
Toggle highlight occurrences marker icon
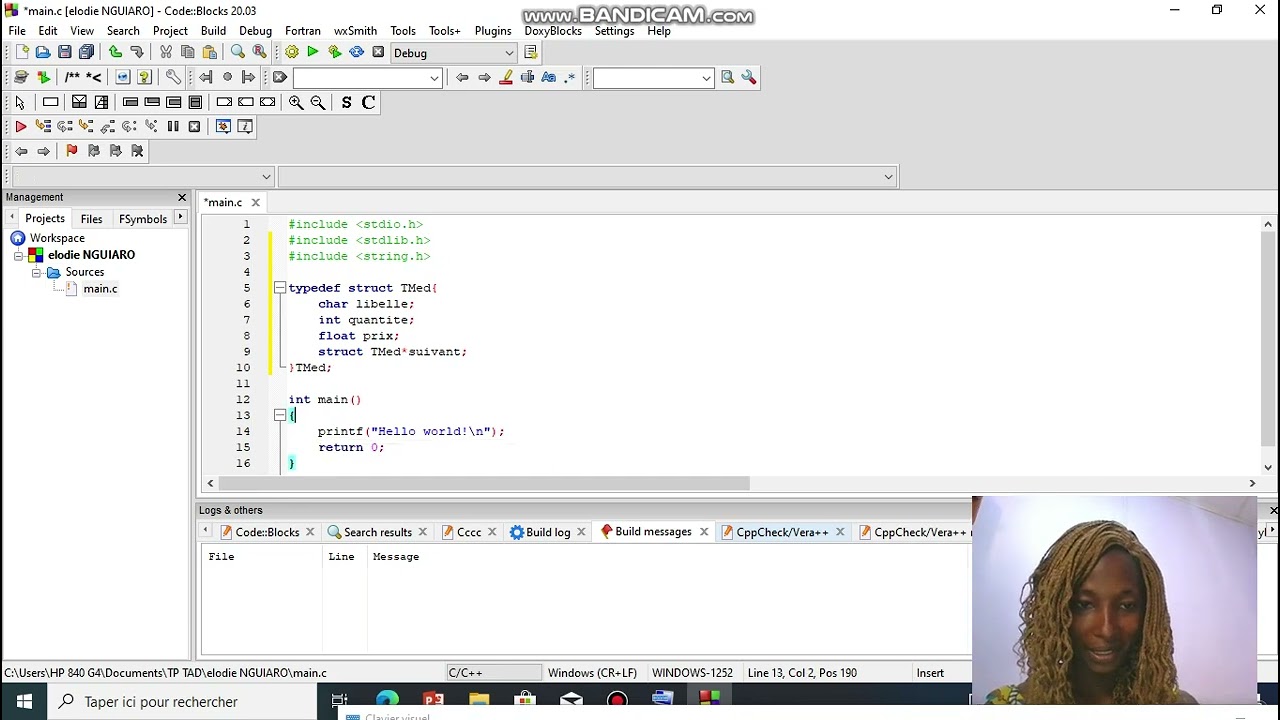tap(506, 77)
